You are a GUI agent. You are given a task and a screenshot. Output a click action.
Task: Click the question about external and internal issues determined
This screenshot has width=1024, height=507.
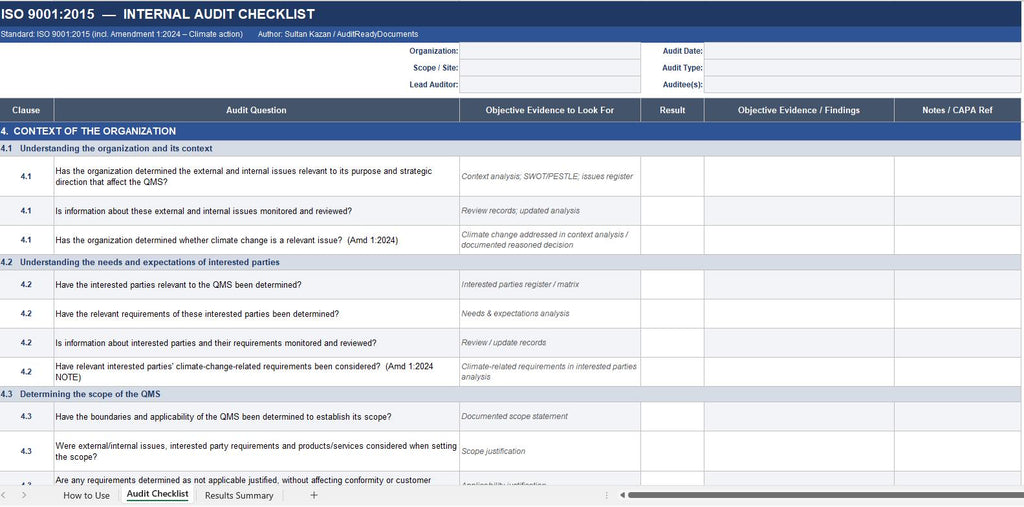click(x=256, y=176)
